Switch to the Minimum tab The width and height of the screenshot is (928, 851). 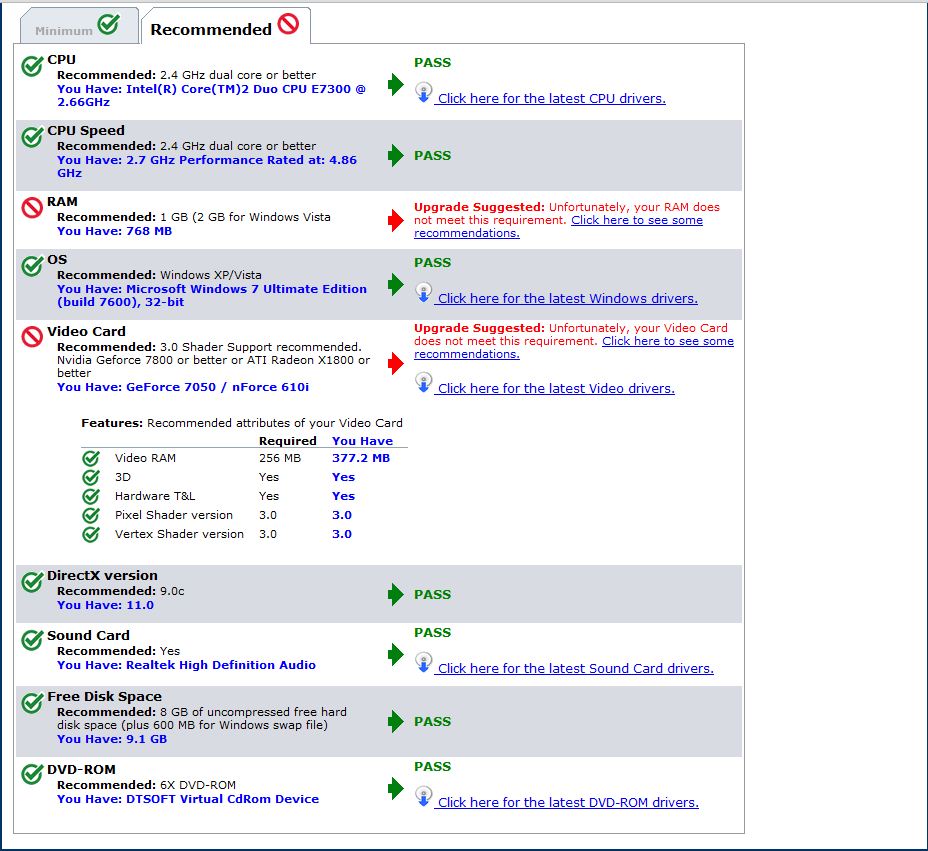coord(79,25)
